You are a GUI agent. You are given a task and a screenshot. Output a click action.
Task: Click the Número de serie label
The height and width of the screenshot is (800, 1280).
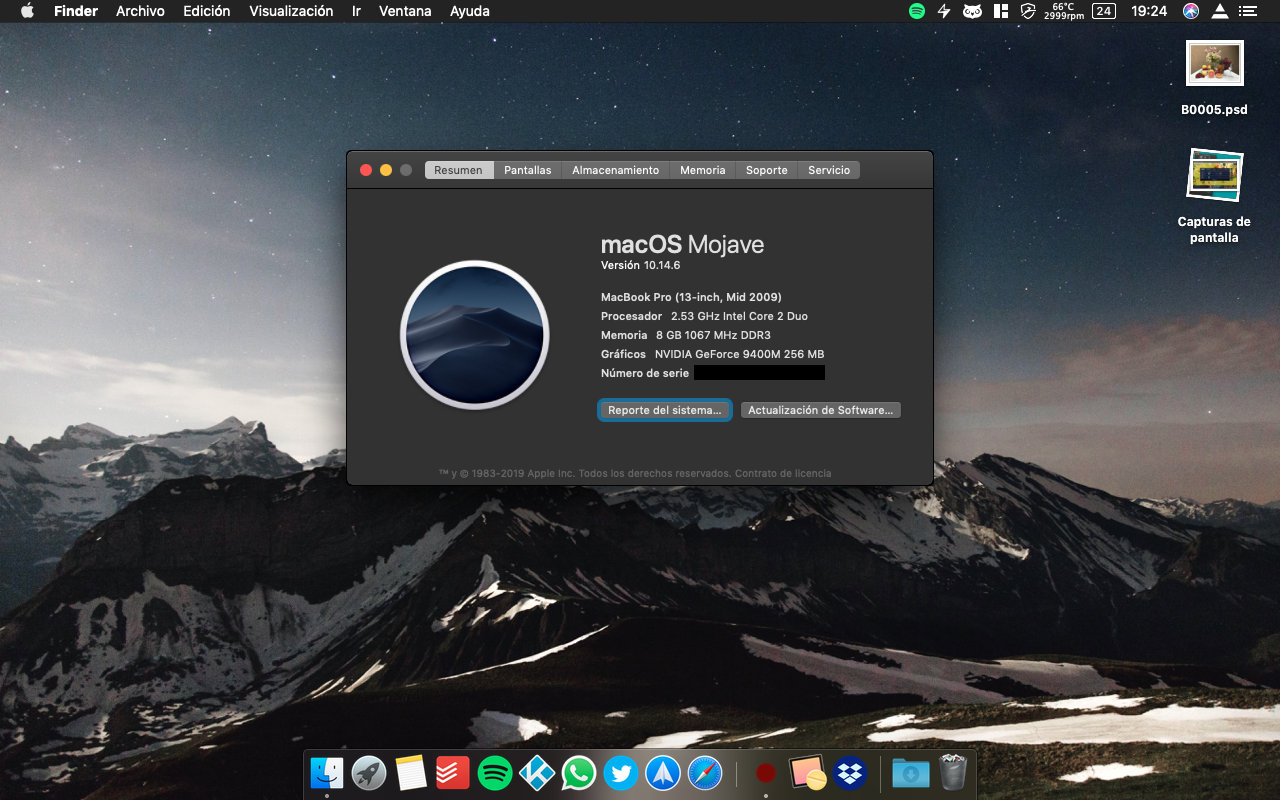[645, 373]
